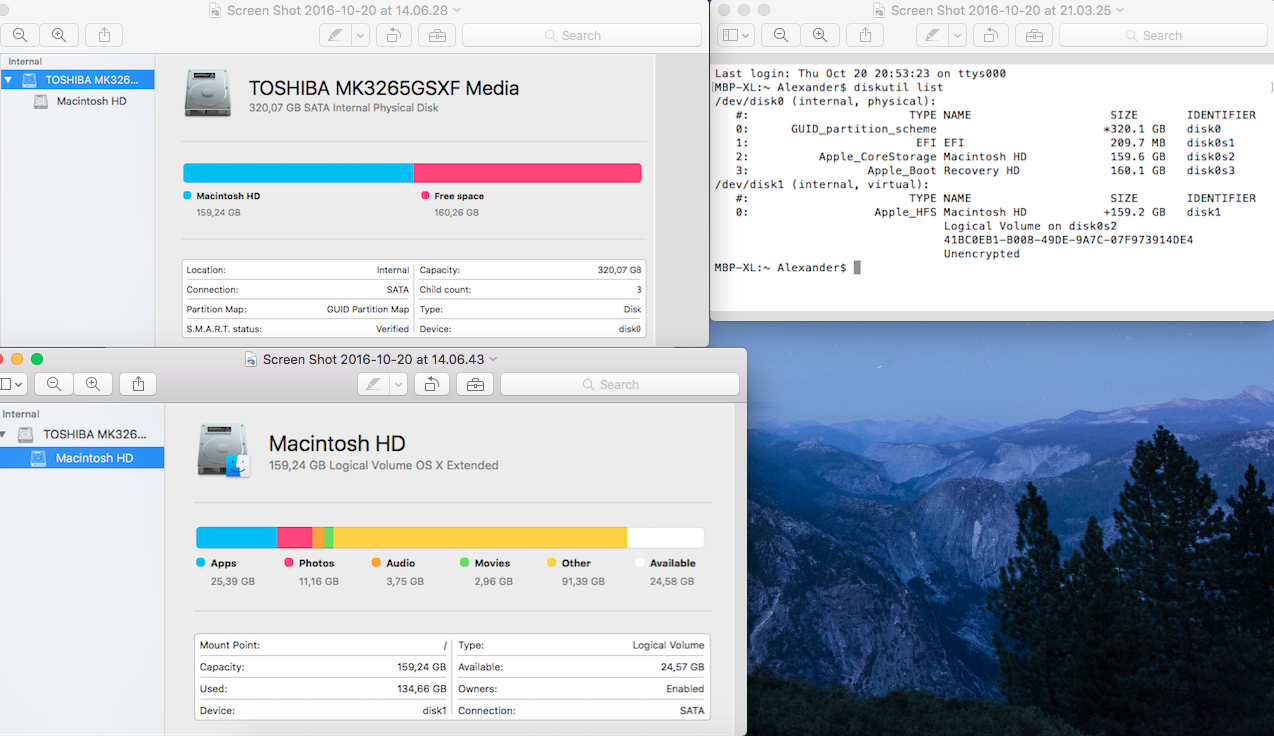Rotate the 14.06.43 screenshot image
The height and width of the screenshot is (736, 1274).
click(432, 384)
